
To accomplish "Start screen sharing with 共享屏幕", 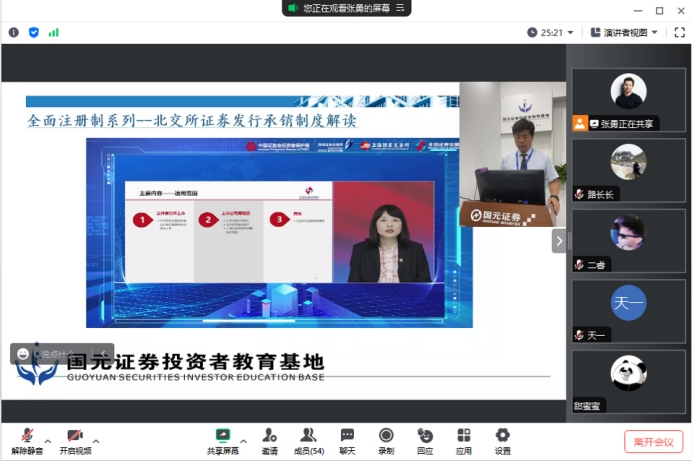I will (223, 442).
